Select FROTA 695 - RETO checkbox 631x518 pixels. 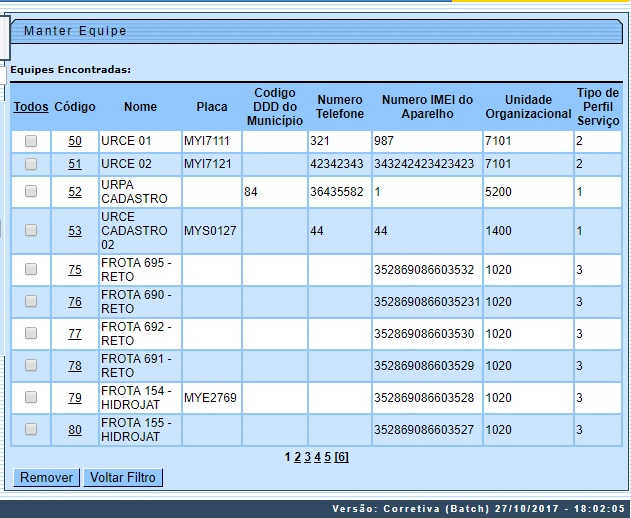coord(31,269)
